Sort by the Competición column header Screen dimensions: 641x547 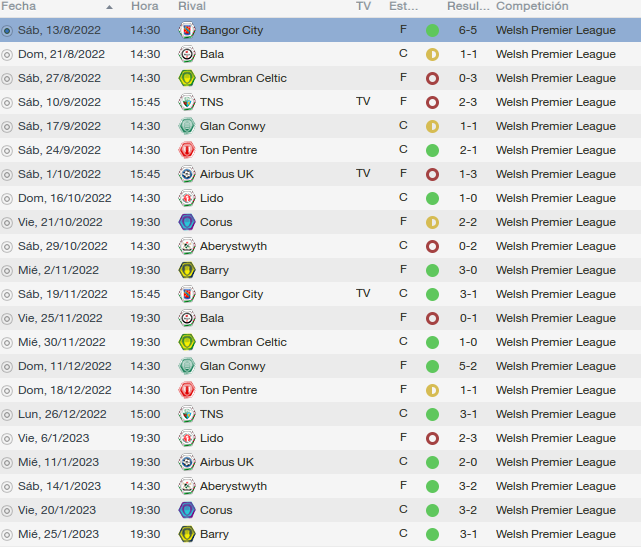click(532, 6)
